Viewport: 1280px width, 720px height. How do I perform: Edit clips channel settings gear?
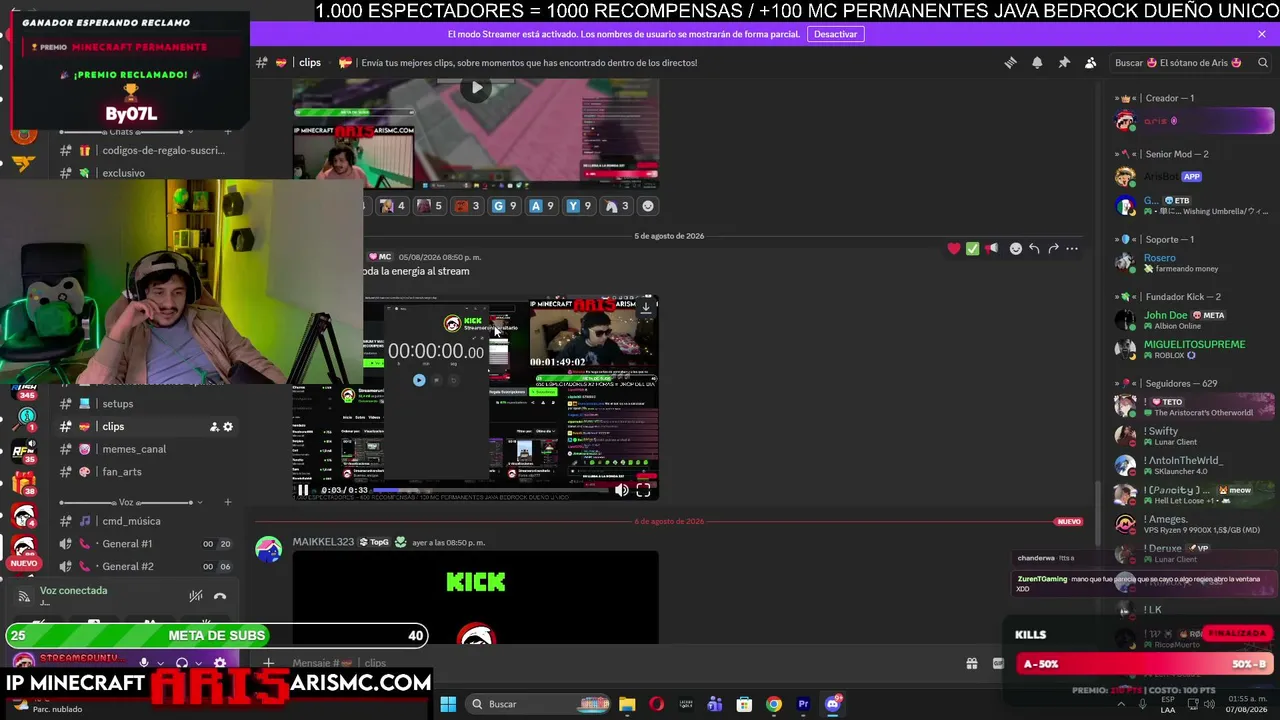click(228, 427)
